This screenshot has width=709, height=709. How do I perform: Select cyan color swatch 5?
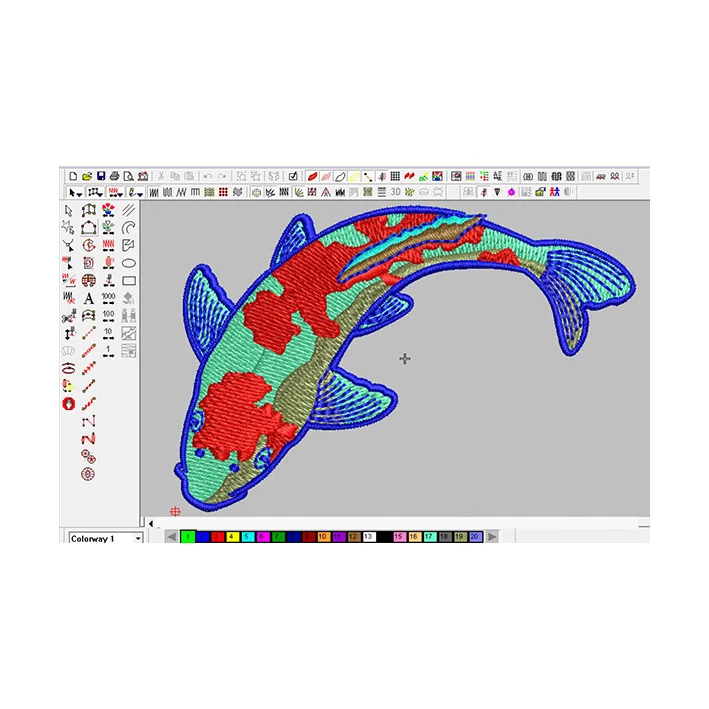[247, 537]
